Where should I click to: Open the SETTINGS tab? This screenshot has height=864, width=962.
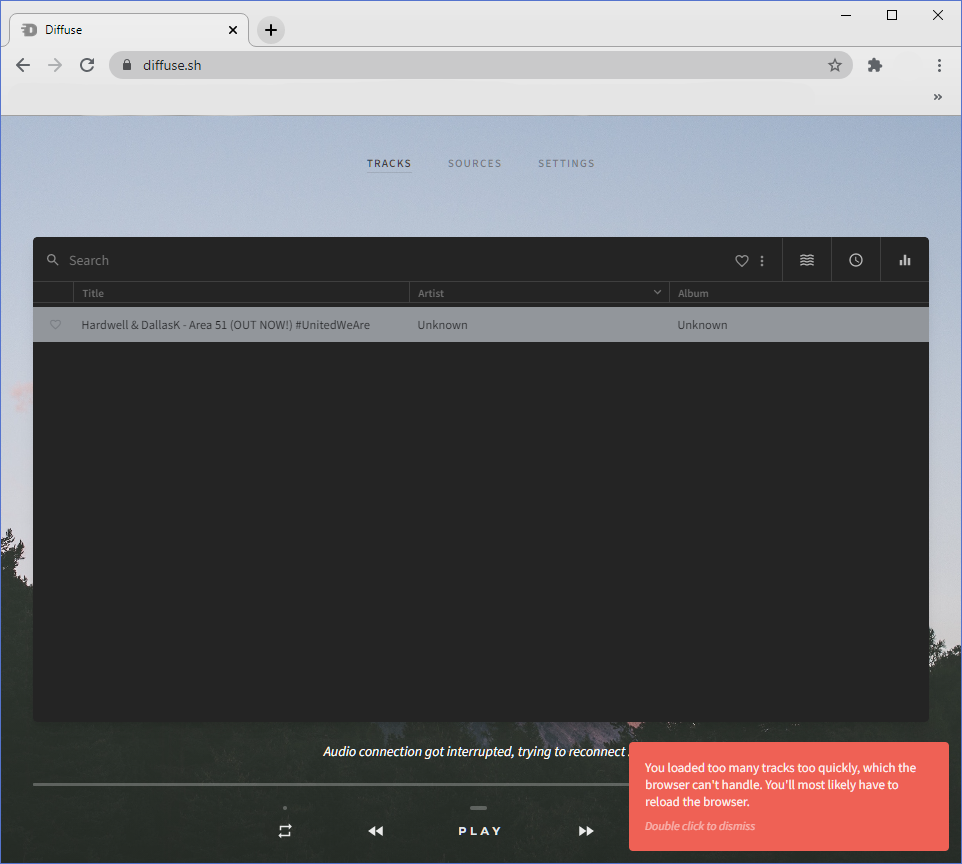[x=566, y=163]
